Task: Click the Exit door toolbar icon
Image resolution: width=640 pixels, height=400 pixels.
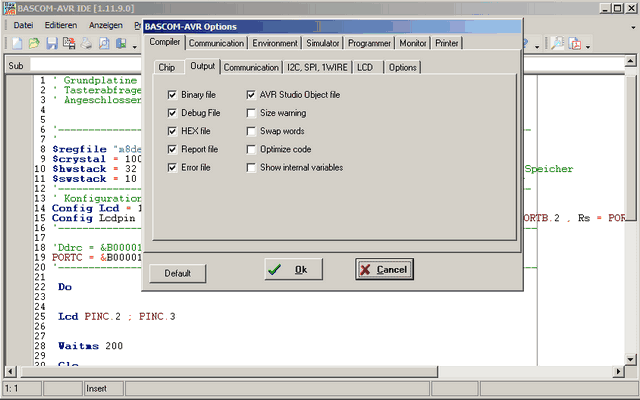Action: (121, 43)
